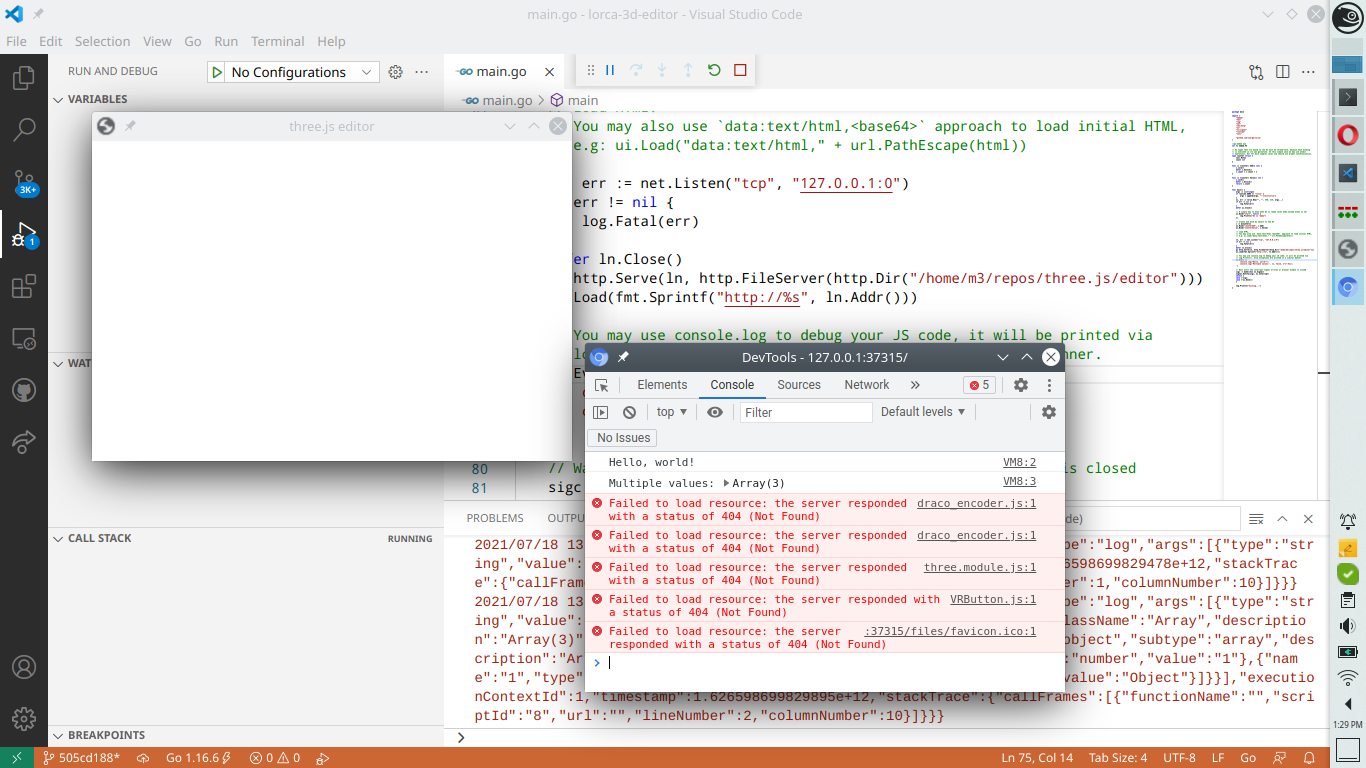
Task: Open Source Control view with 3K+ badge
Action: click(x=24, y=183)
